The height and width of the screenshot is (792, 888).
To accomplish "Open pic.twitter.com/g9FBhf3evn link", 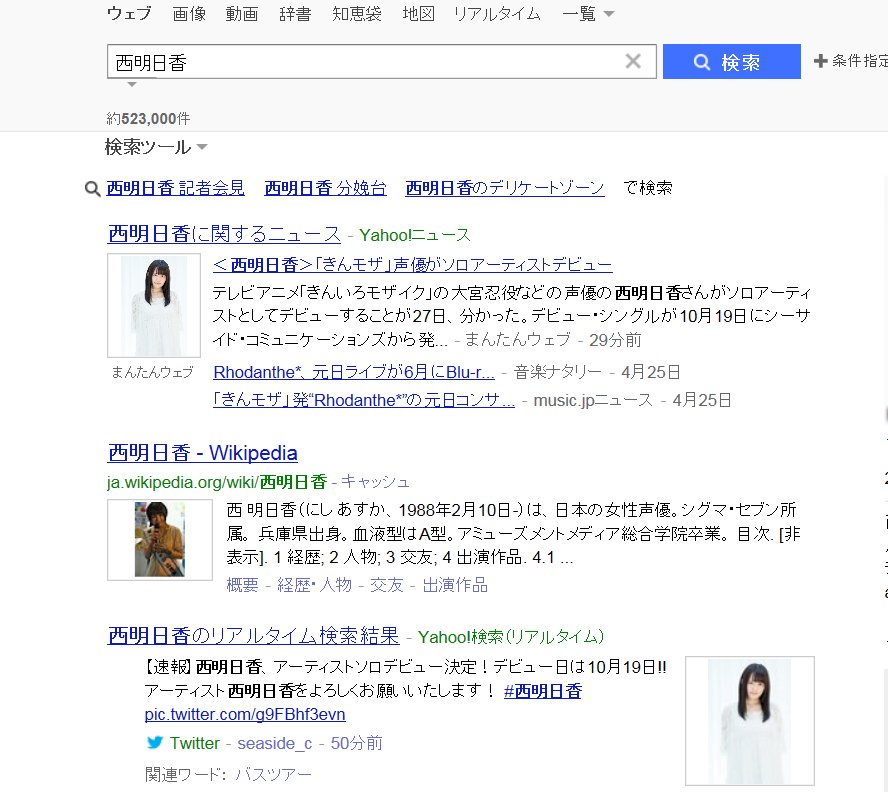I will (x=245, y=714).
